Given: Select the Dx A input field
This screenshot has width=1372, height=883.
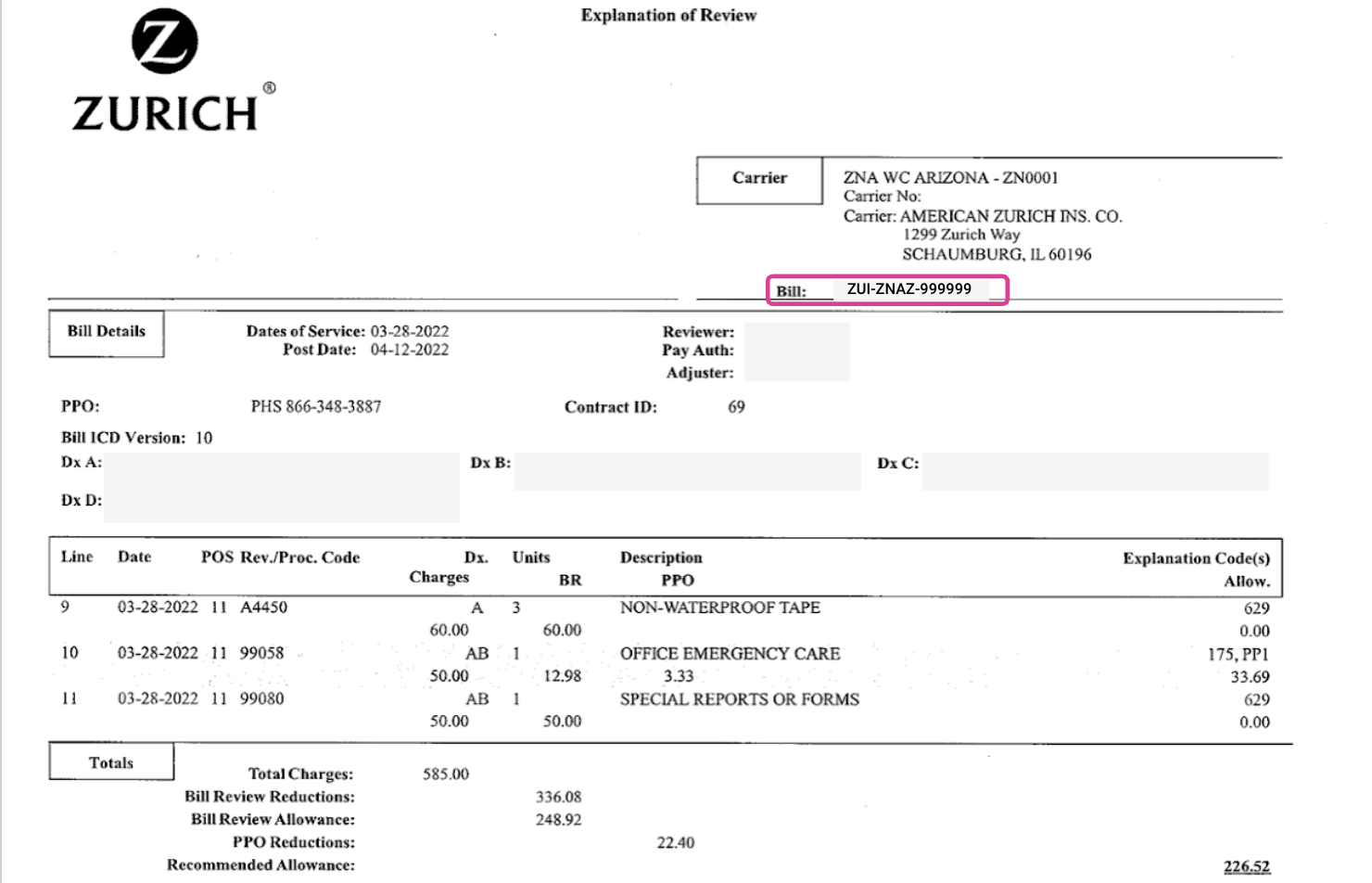Looking at the screenshot, I should (x=278, y=464).
